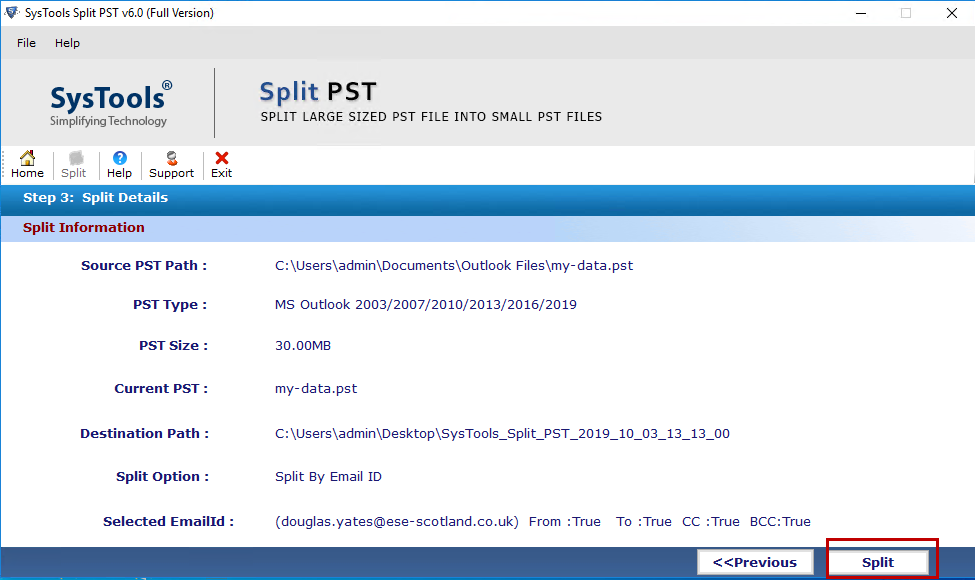
Task: Click the Split By Email ID value
Action: click(328, 477)
